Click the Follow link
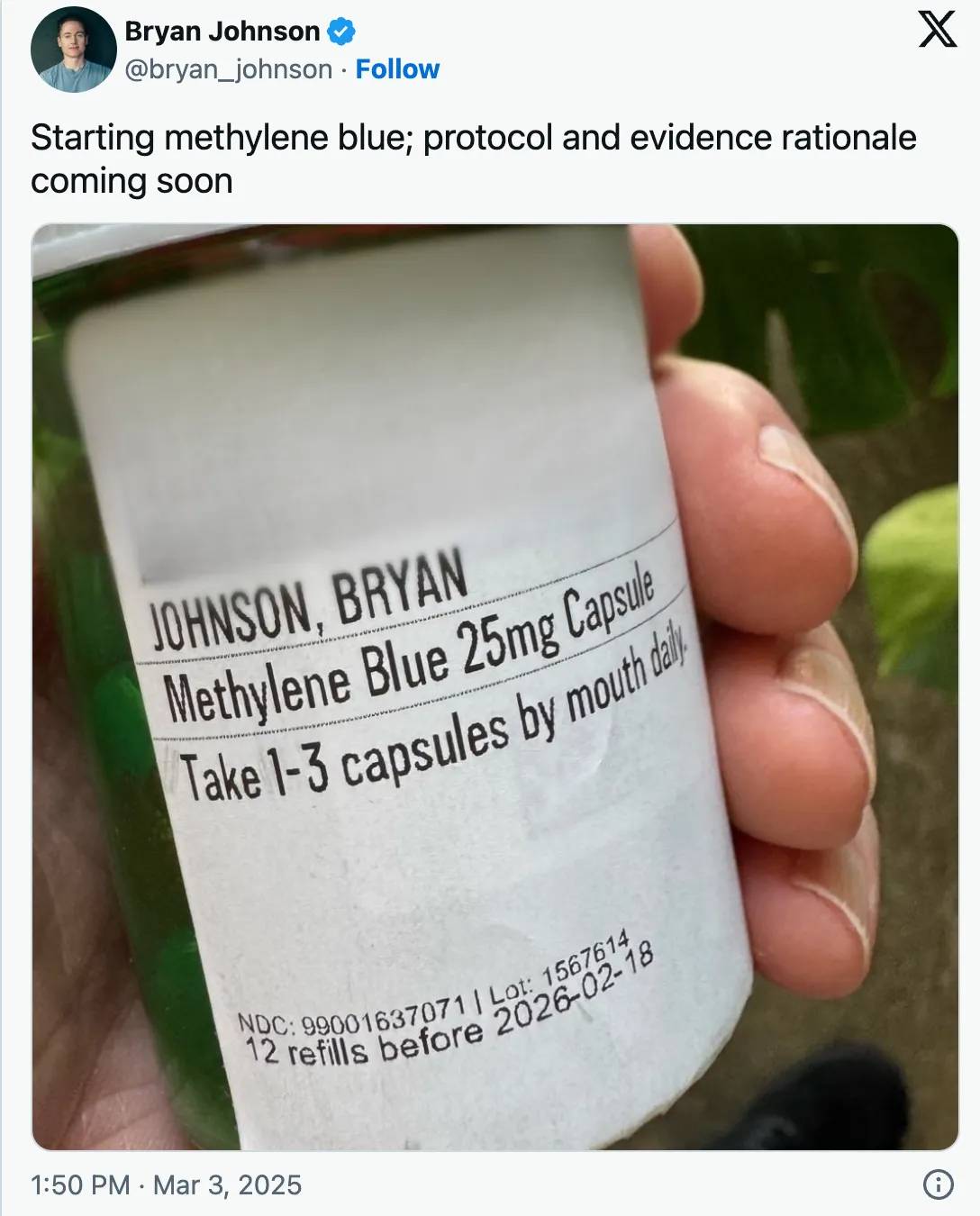 click(x=397, y=69)
